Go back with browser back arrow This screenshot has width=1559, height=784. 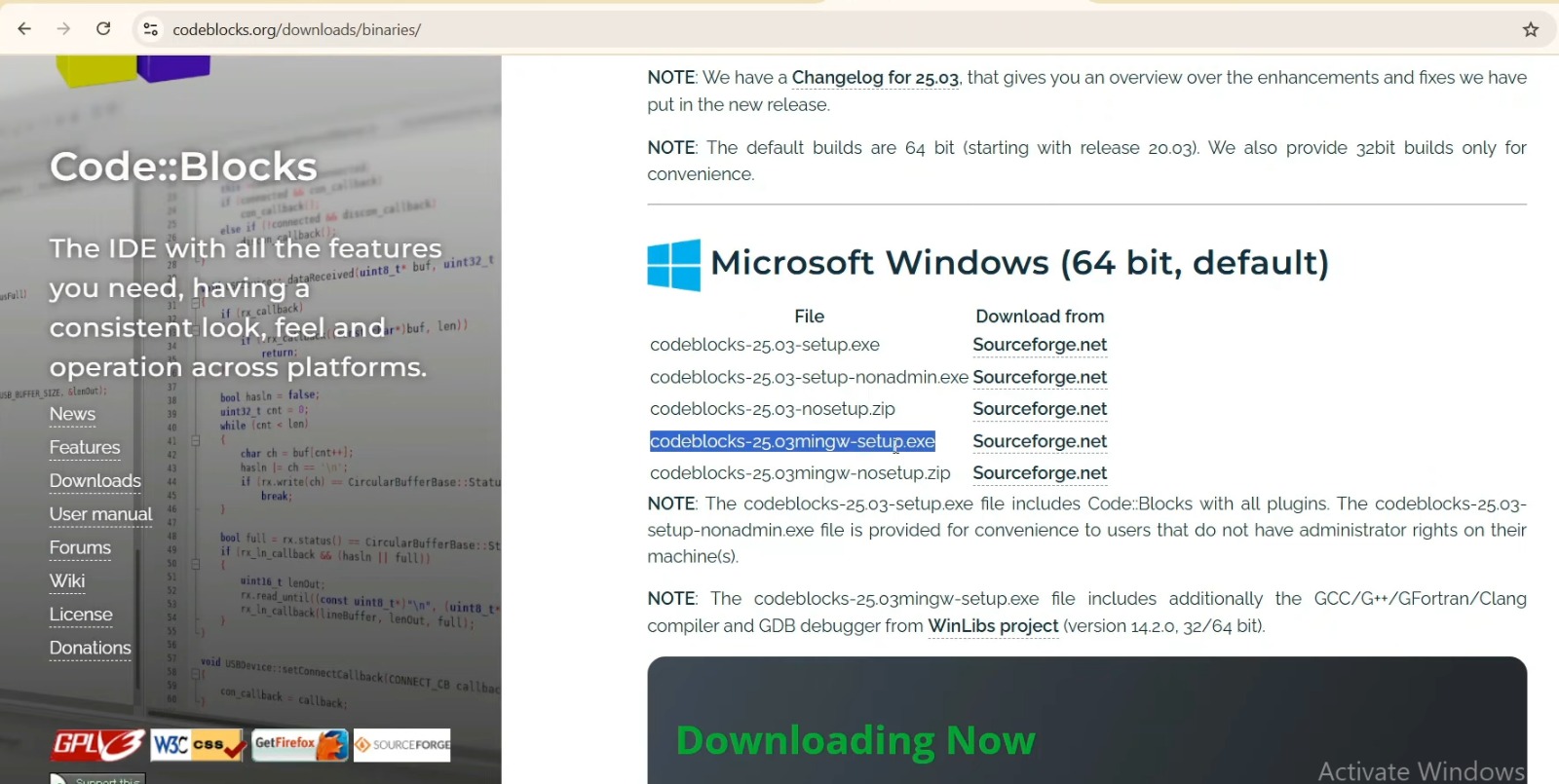pos(24,29)
